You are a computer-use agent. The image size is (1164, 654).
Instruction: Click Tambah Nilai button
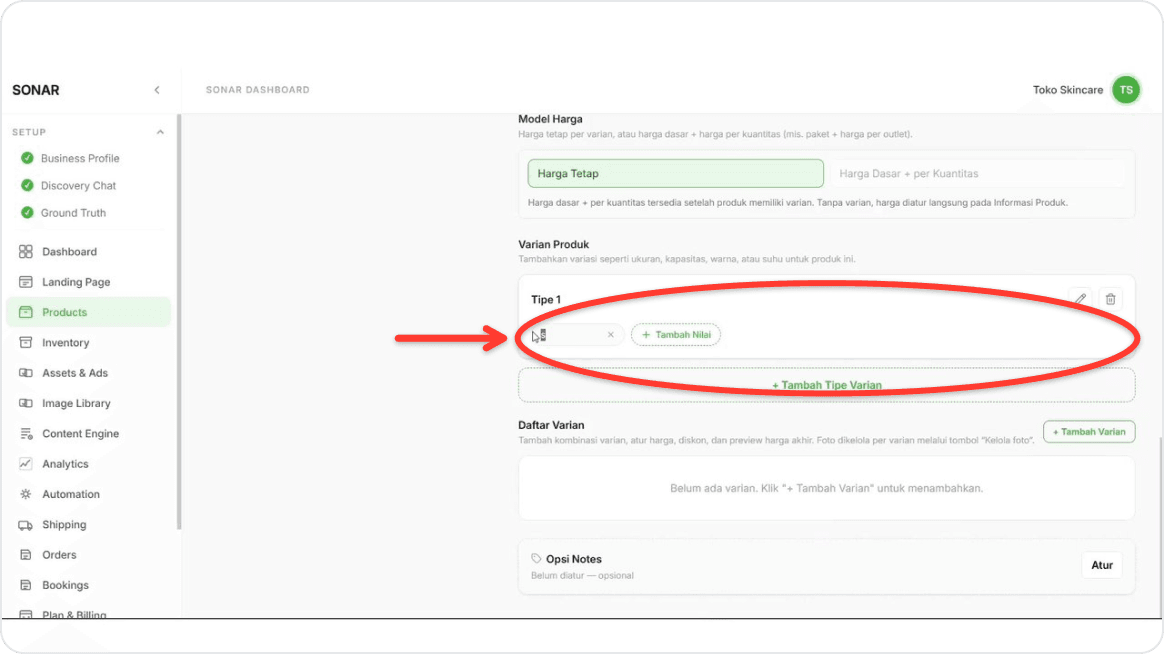point(676,335)
